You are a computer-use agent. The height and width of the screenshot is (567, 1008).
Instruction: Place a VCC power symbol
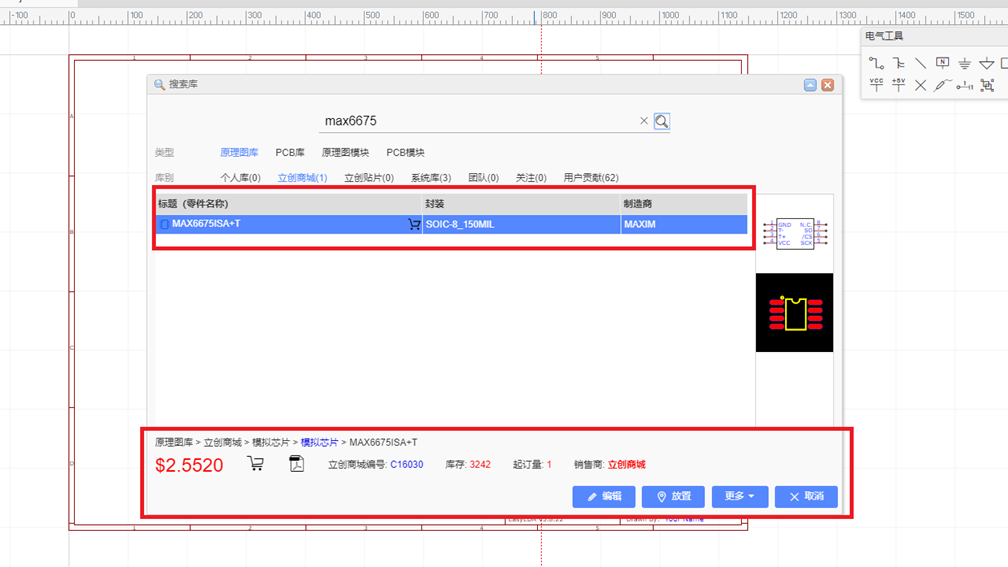[876, 85]
